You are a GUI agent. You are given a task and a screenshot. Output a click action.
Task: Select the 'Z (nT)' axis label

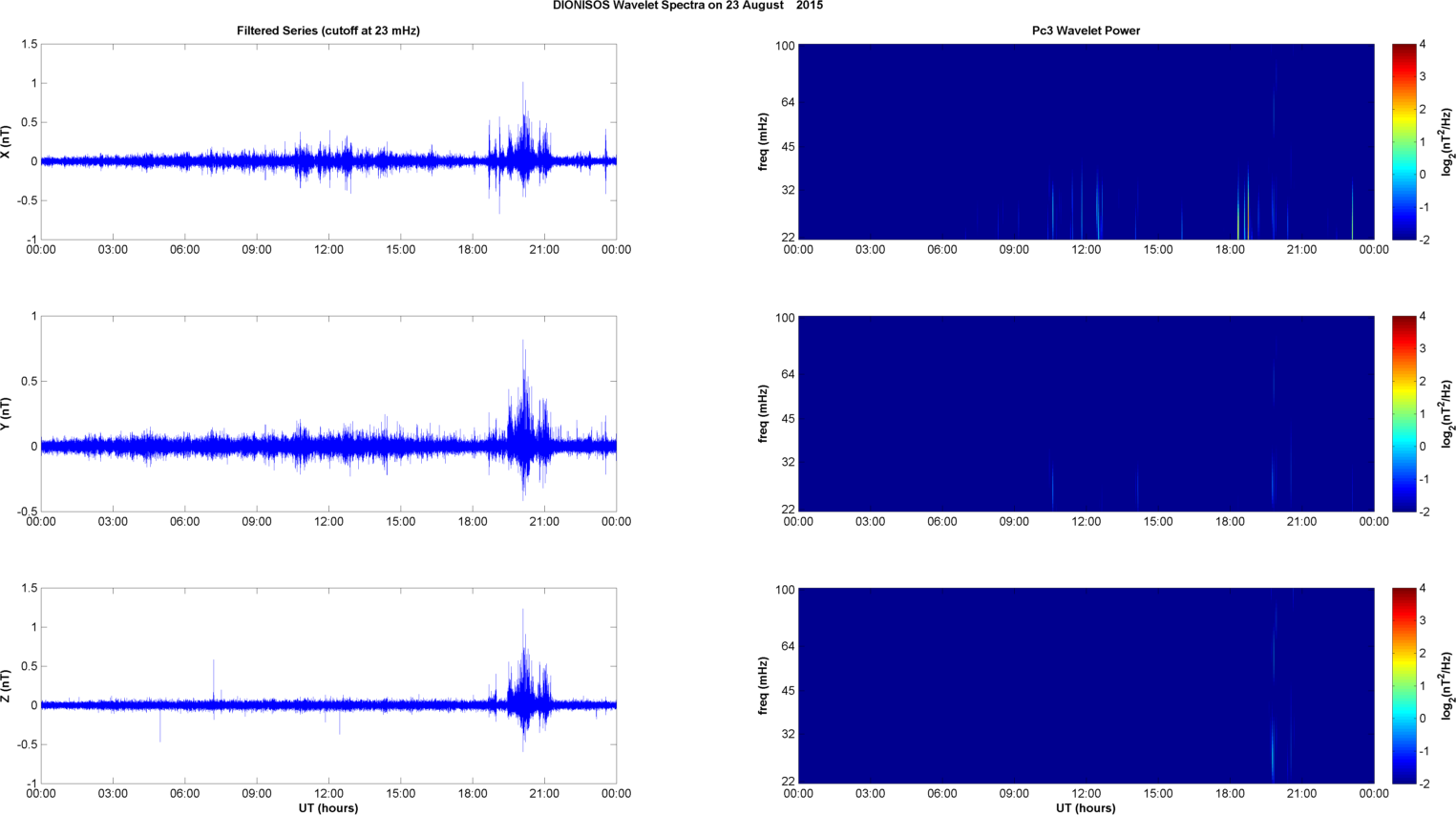(x=6, y=685)
